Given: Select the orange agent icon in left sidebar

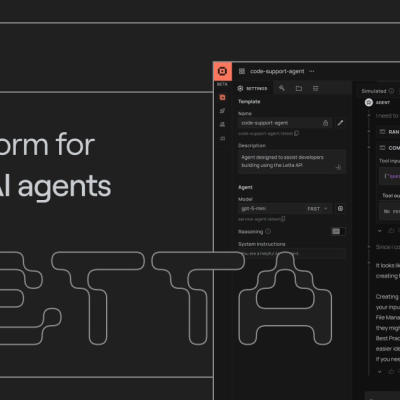Looking at the screenshot, I should [222, 97].
